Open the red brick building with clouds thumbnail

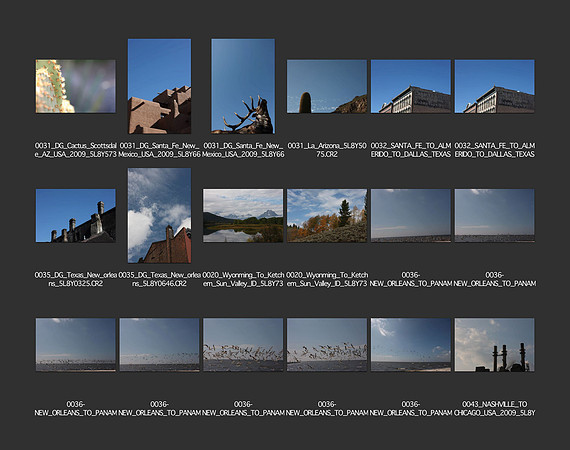159,216
